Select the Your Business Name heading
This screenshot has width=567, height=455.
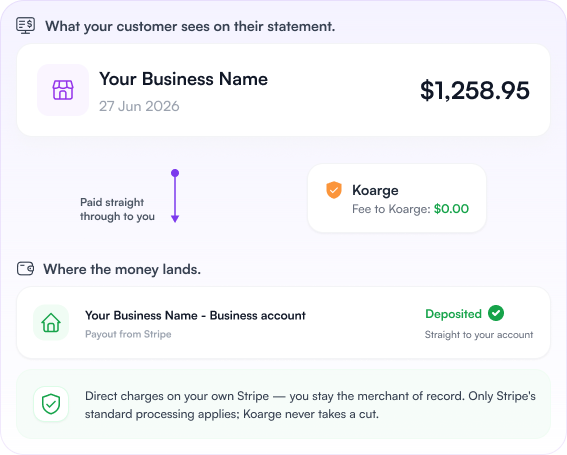coord(183,79)
